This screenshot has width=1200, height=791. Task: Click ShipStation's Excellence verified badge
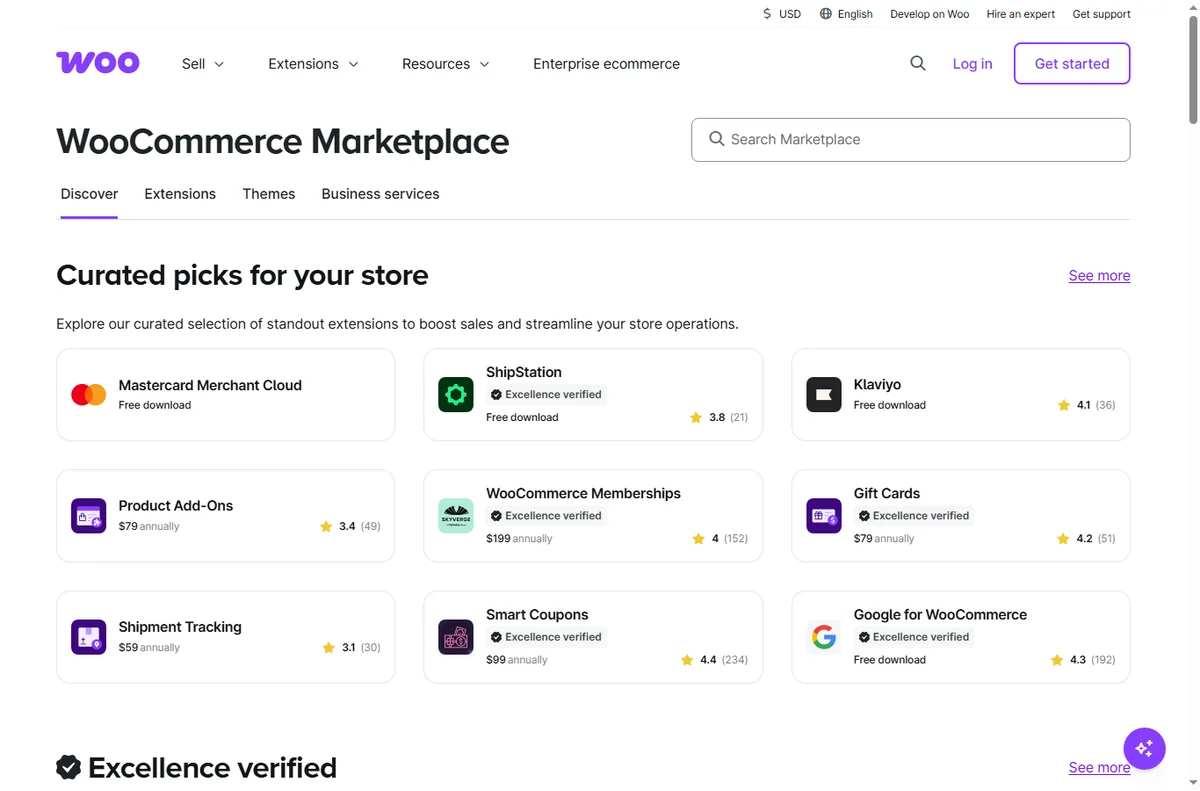click(x=546, y=394)
